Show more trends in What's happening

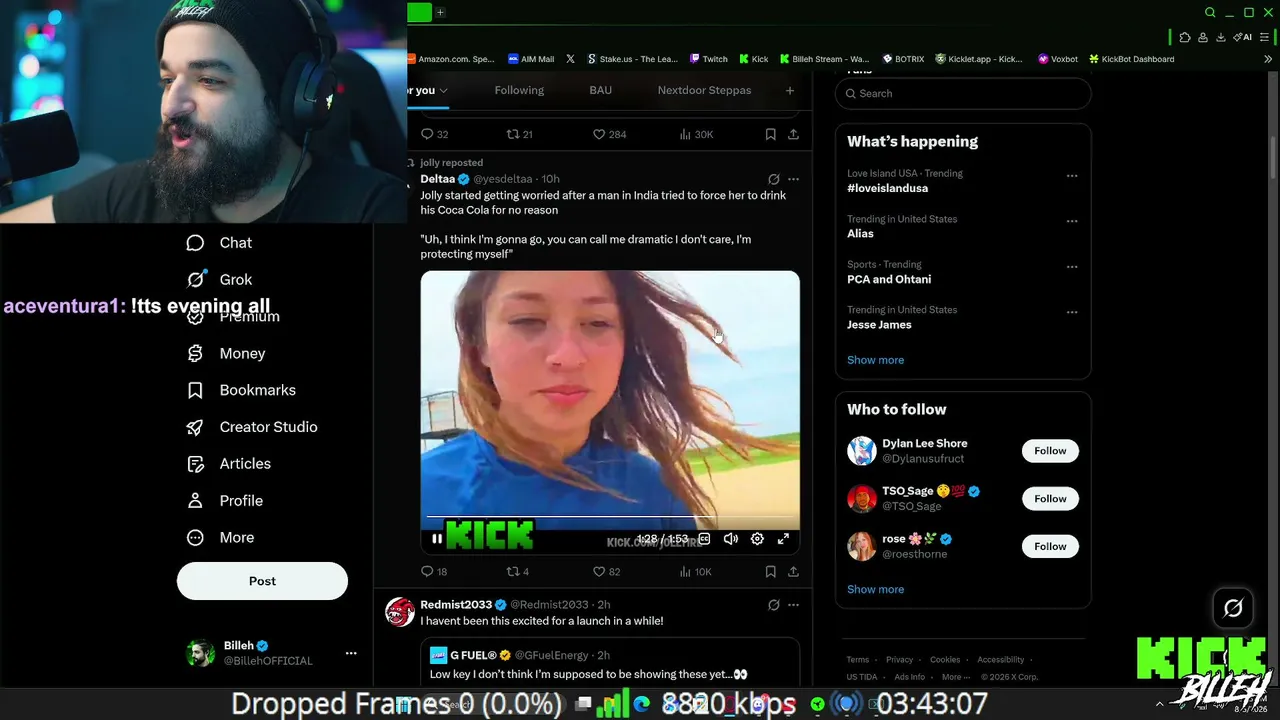875,360
